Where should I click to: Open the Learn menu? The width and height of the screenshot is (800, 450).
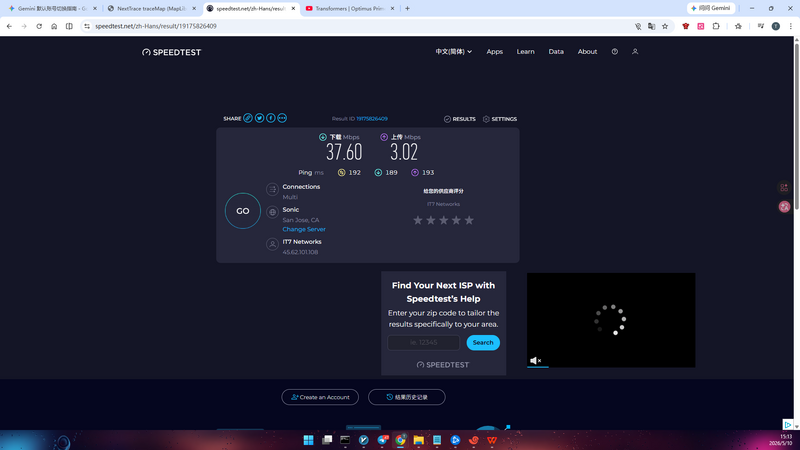pyautogui.click(x=526, y=52)
